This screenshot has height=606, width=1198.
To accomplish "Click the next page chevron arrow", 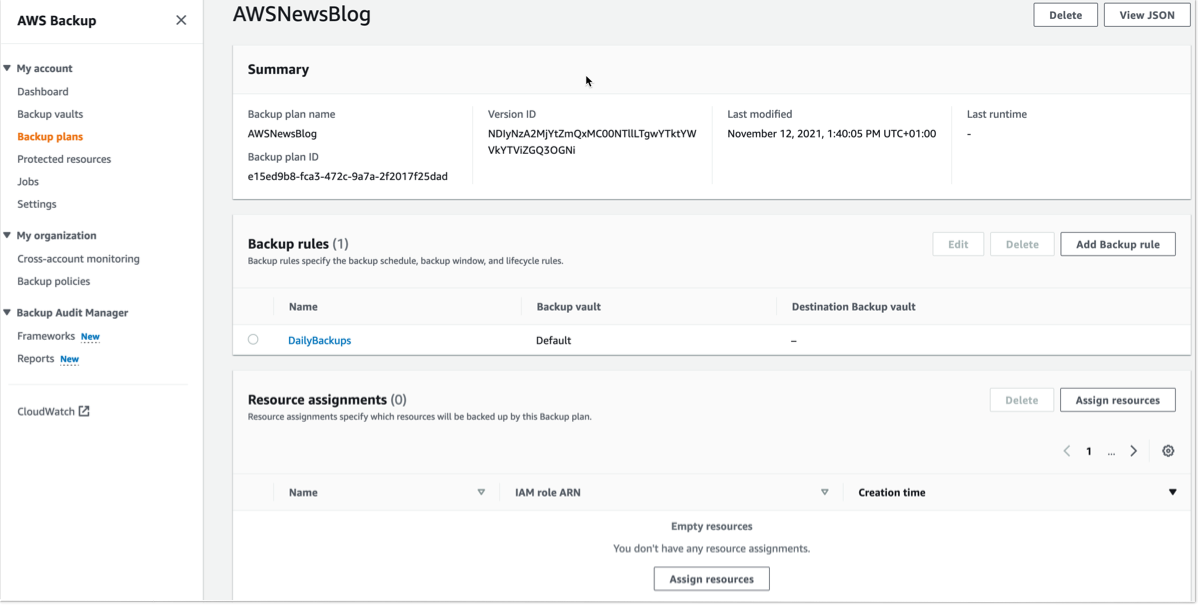I will coord(1133,450).
